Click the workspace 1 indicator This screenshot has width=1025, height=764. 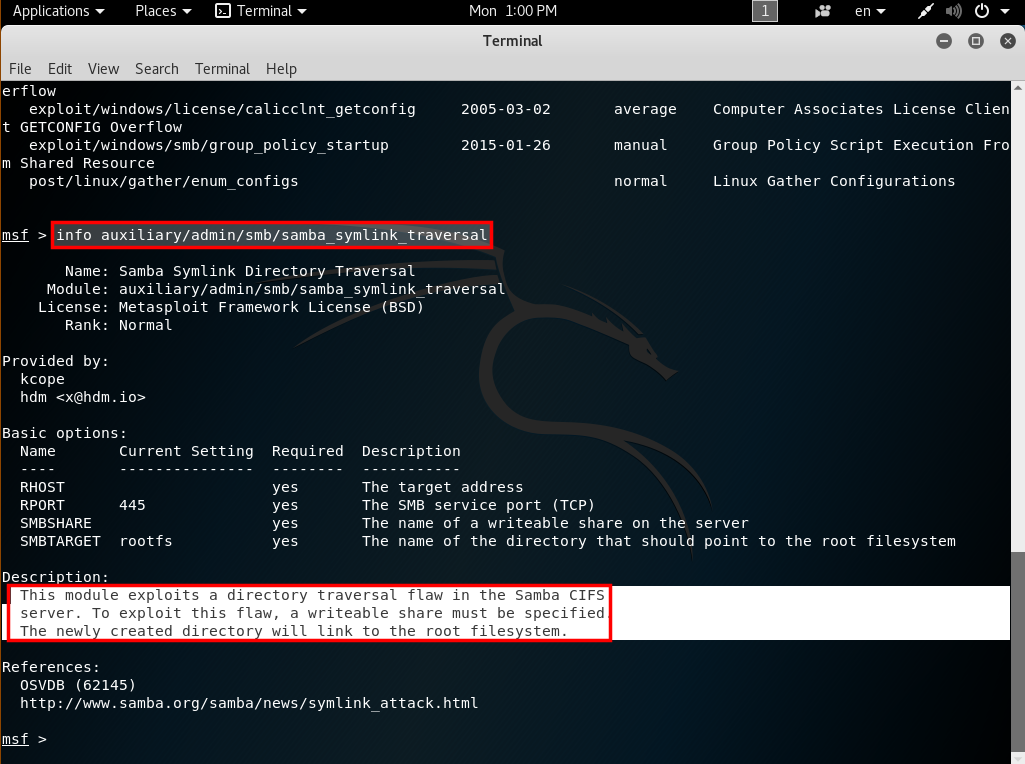[x=764, y=11]
